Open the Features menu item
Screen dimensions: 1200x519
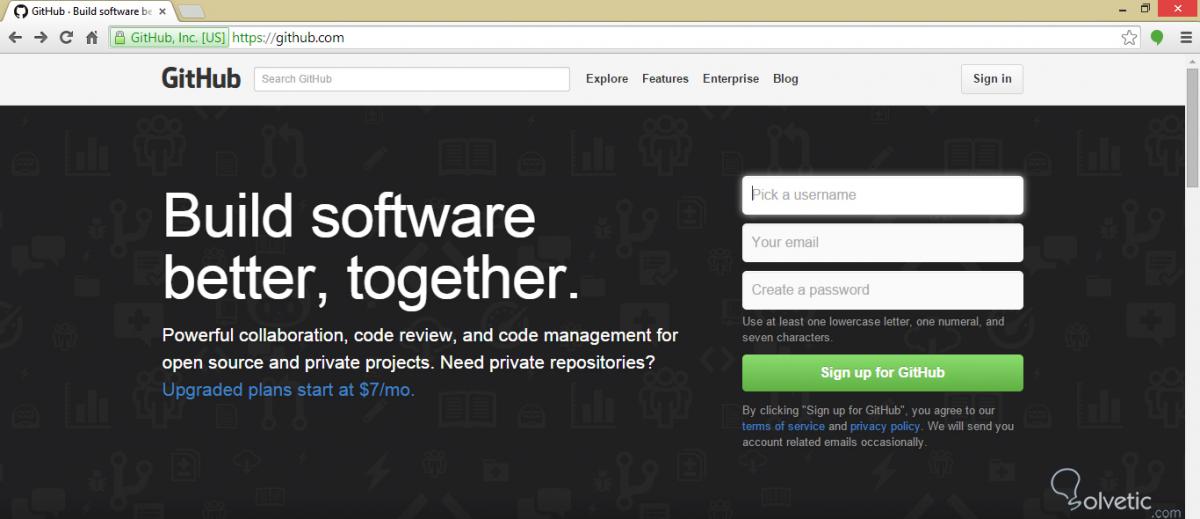pyautogui.click(x=665, y=79)
